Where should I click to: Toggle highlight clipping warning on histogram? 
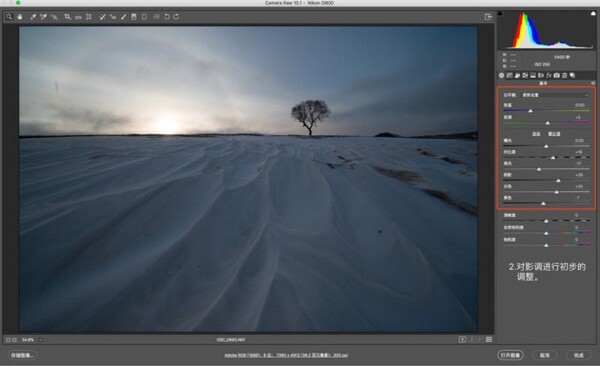coord(593,13)
